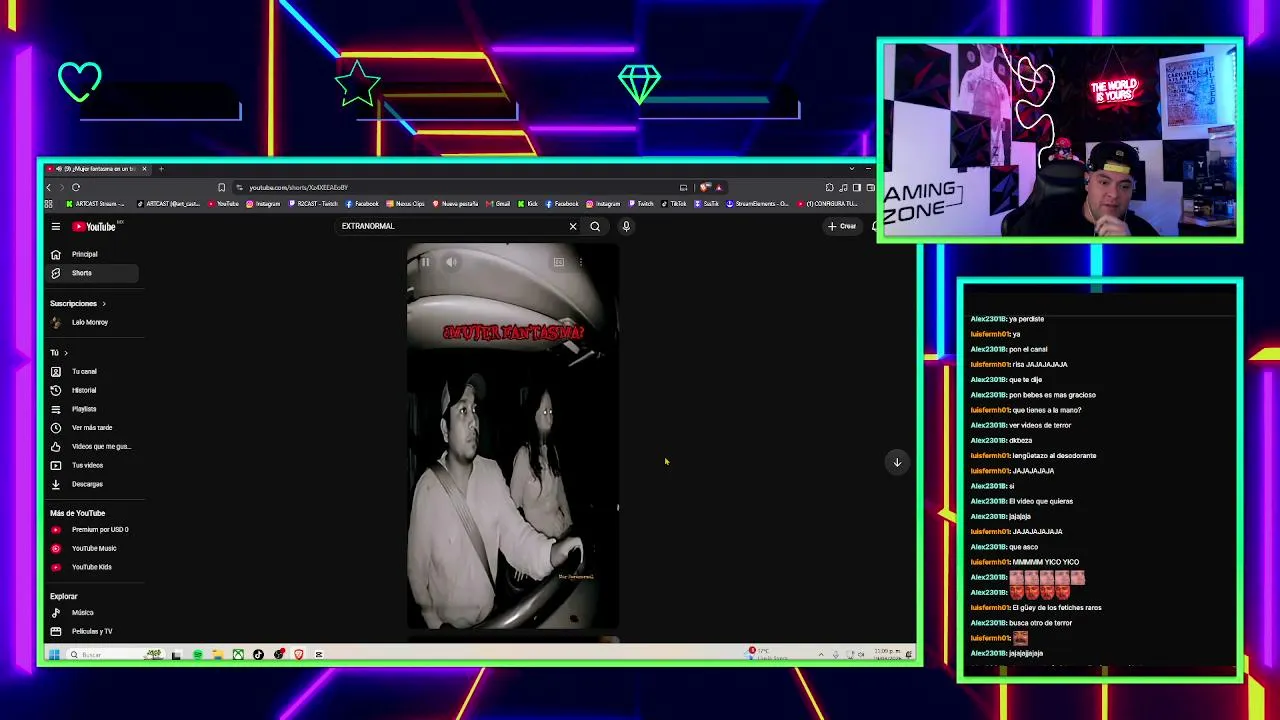This screenshot has height=720, width=1280.
Task: Open the Kick bookmark
Action: click(x=528, y=204)
